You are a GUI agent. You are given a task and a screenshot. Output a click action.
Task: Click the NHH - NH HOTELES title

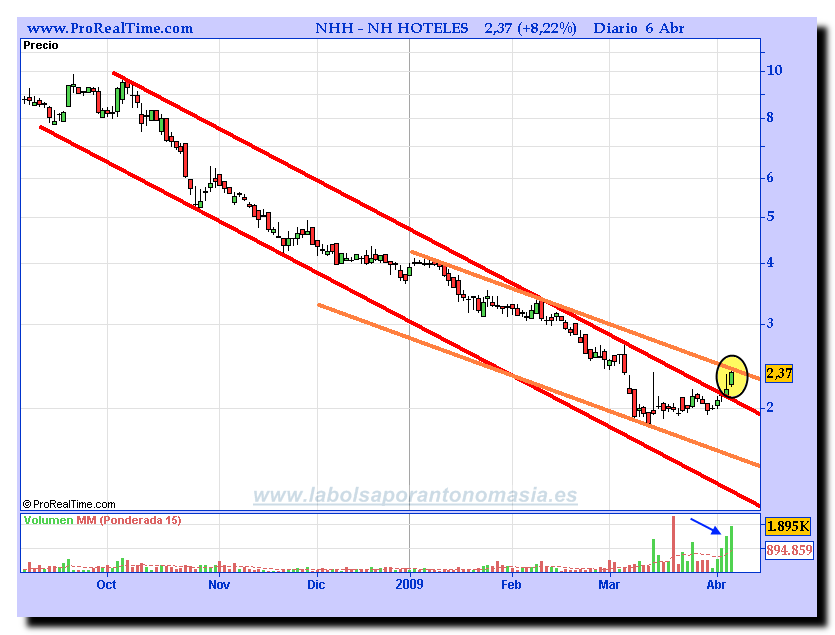point(391,28)
